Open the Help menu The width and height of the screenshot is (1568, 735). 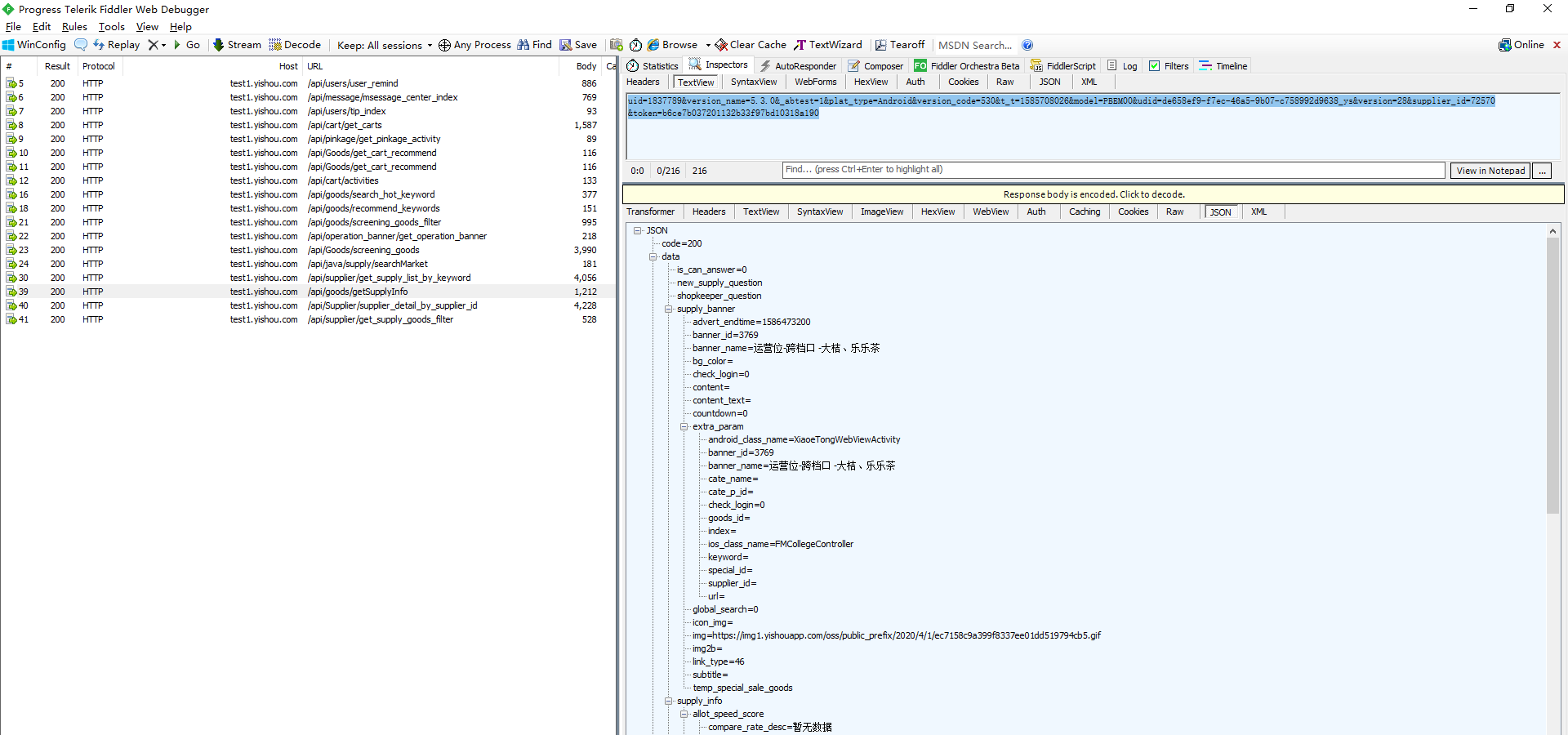(180, 27)
